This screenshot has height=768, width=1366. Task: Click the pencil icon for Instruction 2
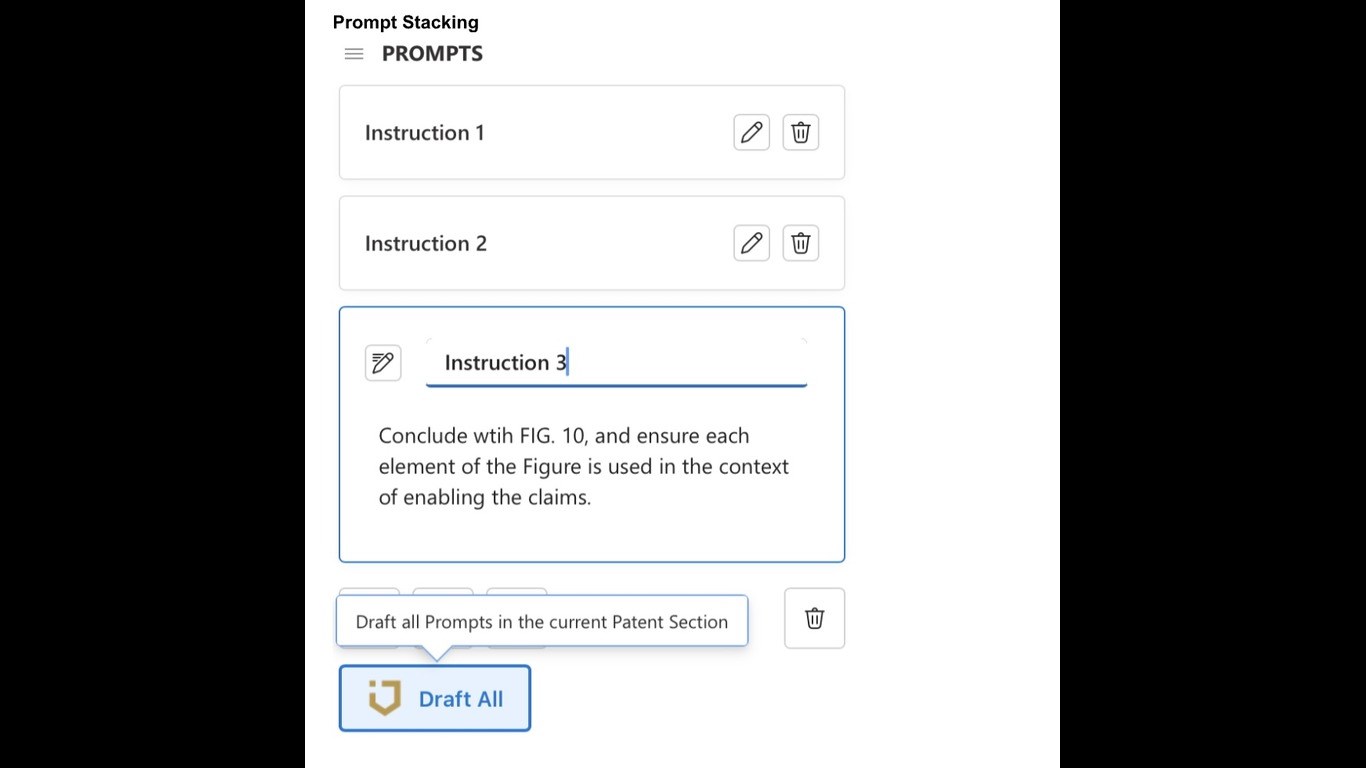tap(752, 243)
